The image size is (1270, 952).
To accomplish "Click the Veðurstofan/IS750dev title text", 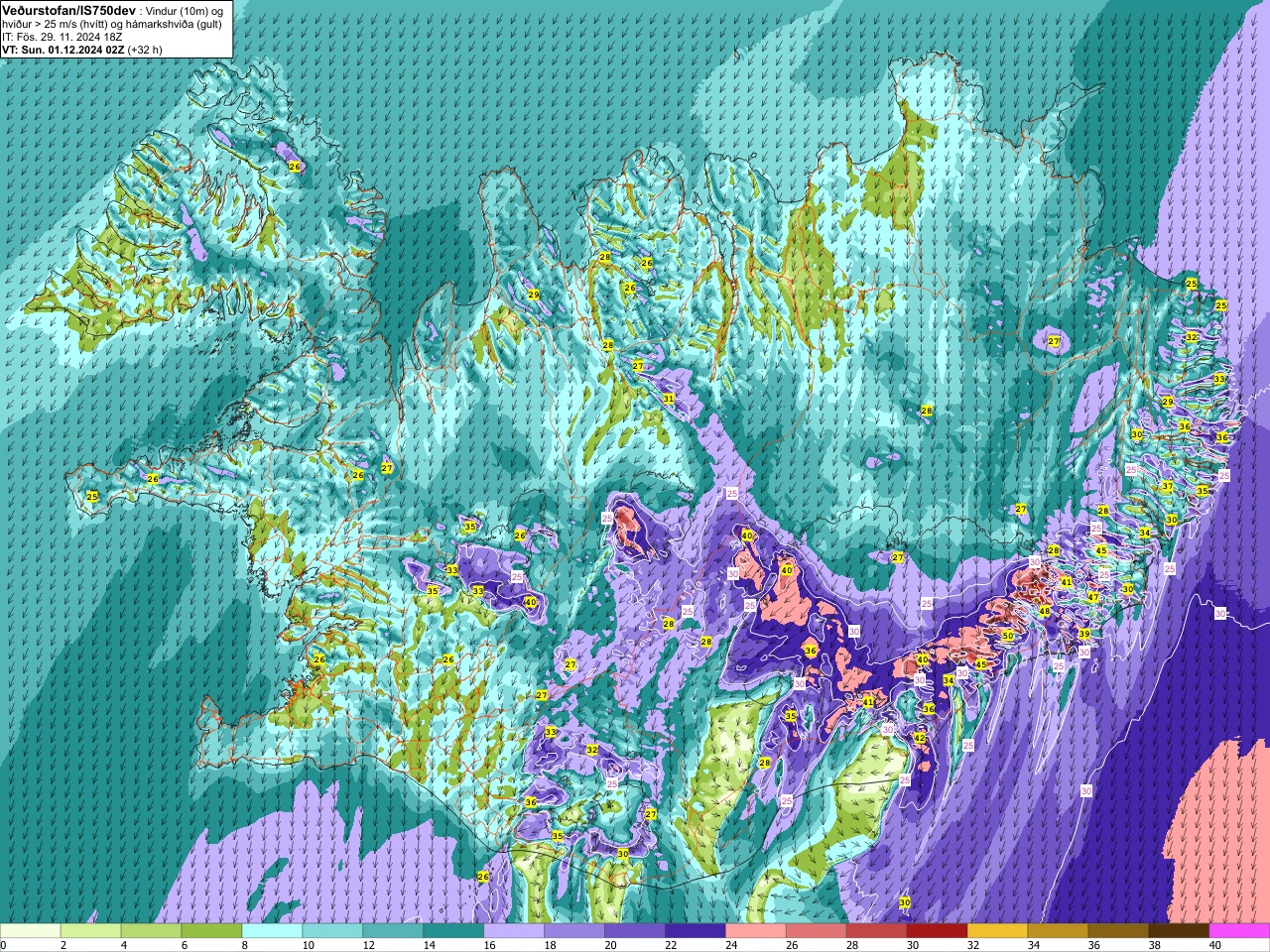I will [x=69, y=10].
